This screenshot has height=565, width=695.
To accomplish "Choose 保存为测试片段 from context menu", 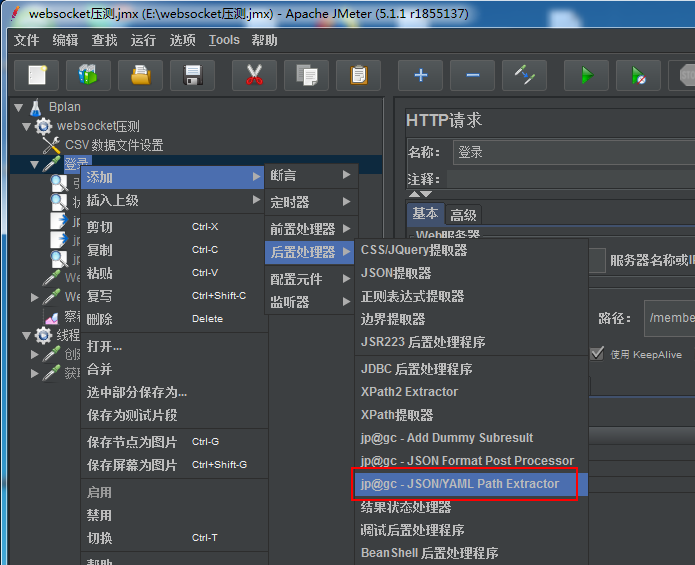I will [173, 415].
